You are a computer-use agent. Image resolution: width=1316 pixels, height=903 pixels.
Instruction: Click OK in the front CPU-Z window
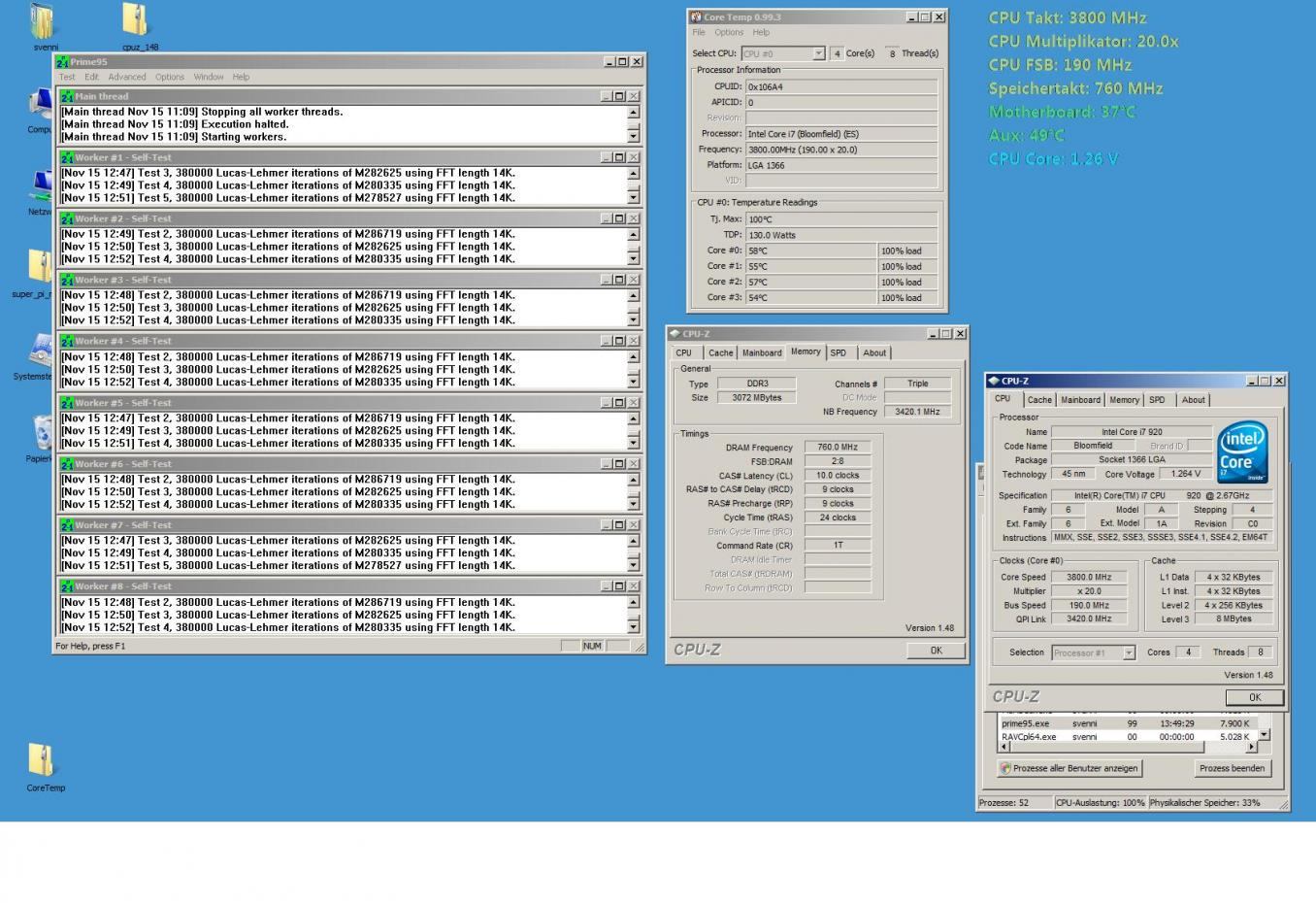1255,697
